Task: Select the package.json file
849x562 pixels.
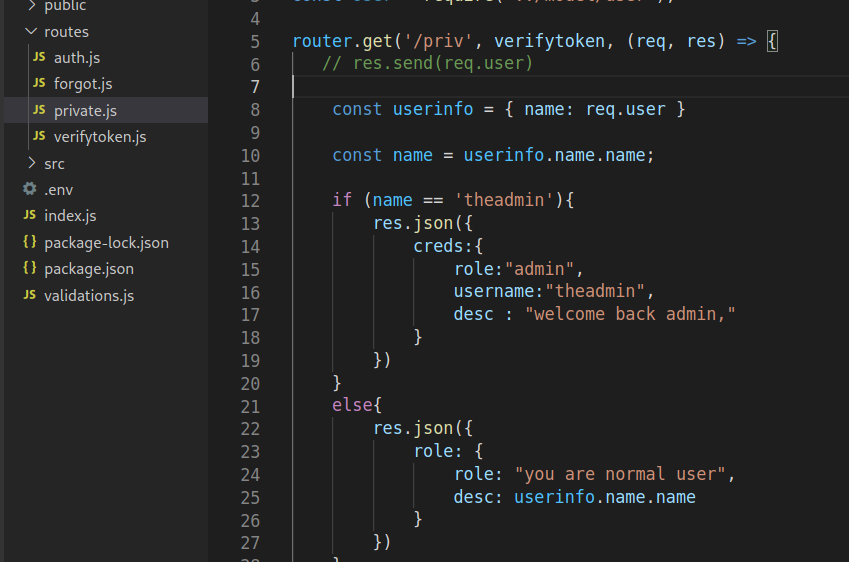Action: (88, 268)
